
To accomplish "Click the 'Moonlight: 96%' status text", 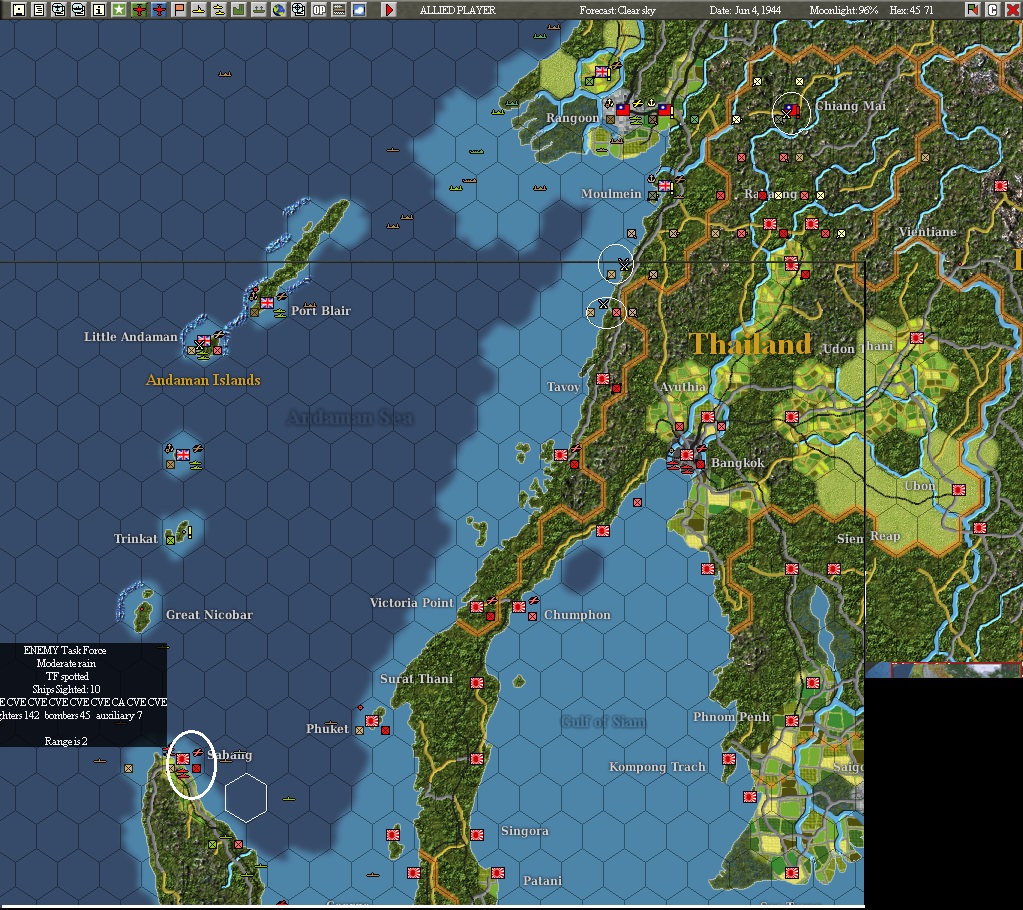I will [x=844, y=10].
